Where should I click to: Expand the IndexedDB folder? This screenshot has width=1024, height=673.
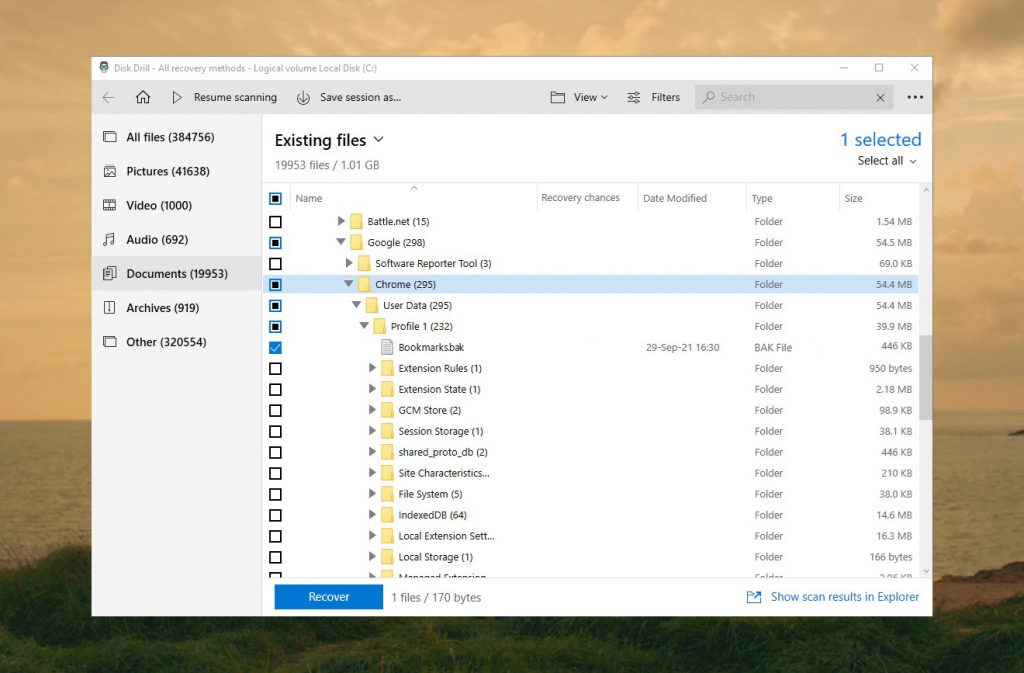[372, 515]
